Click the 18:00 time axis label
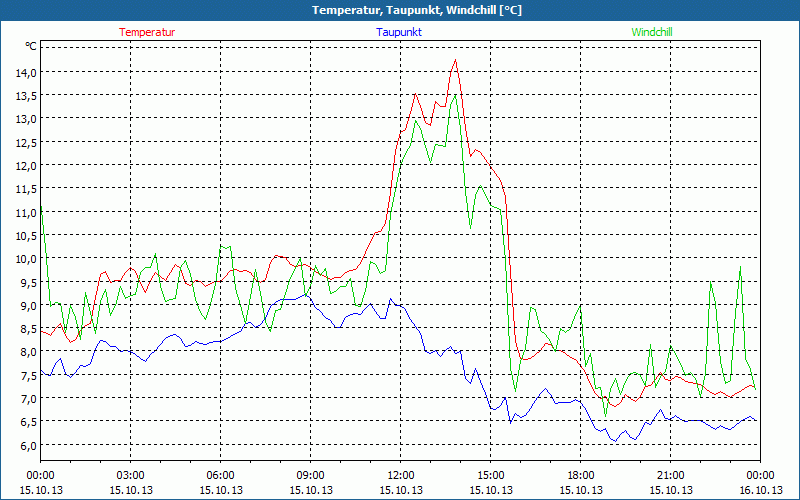The width and height of the screenshot is (800, 500). click(x=581, y=476)
